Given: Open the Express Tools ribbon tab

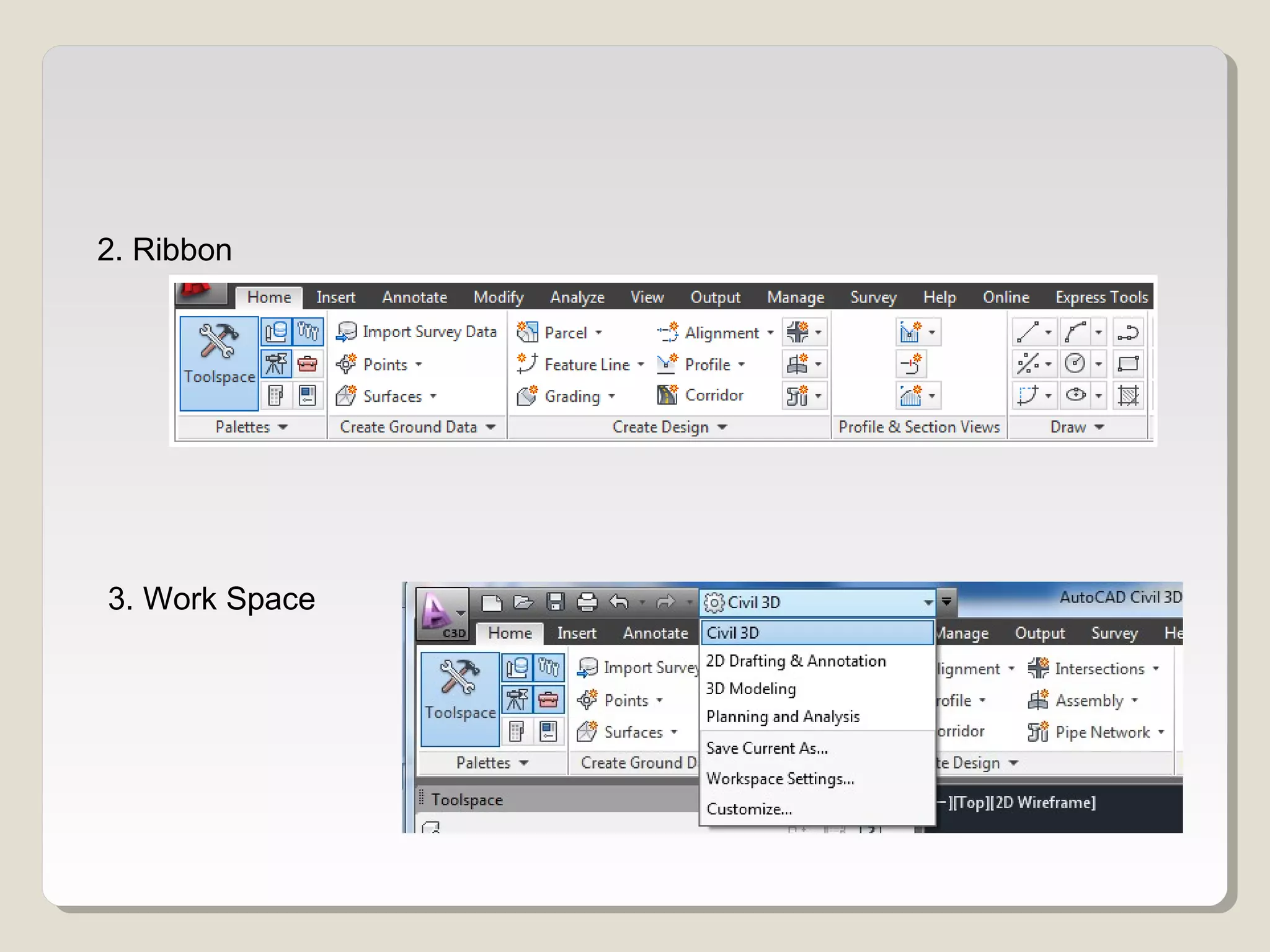Looking at the screenshot, I should (x=1101, y=297).
